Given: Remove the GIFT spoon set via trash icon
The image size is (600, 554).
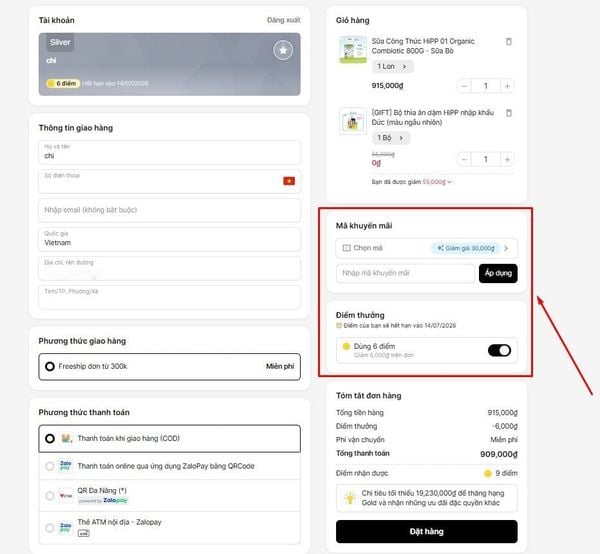Looking at the screenshot, I should click(x=509, y=113).
